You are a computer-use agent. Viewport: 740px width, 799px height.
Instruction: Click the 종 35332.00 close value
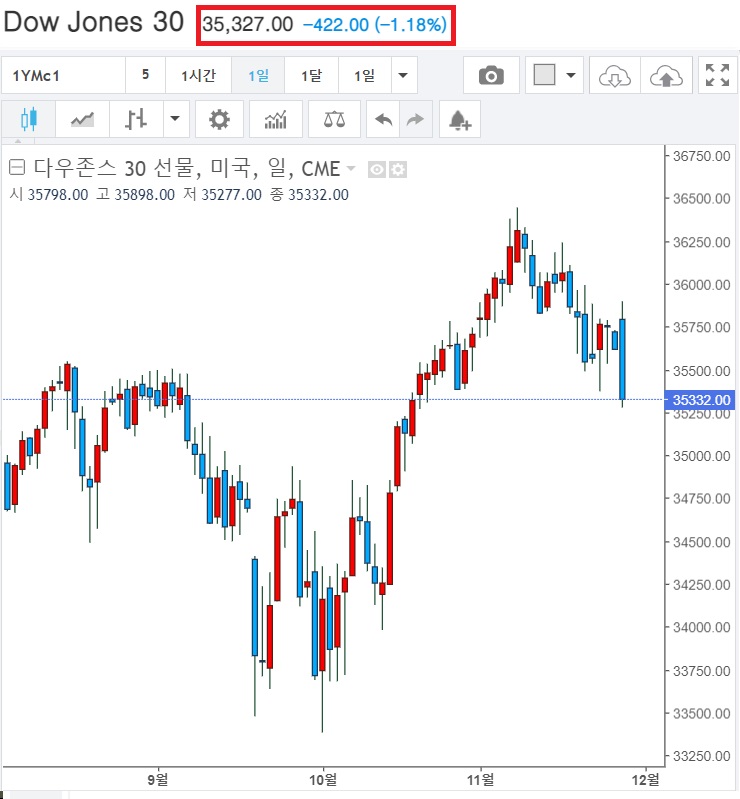click(x=310, y=195)
